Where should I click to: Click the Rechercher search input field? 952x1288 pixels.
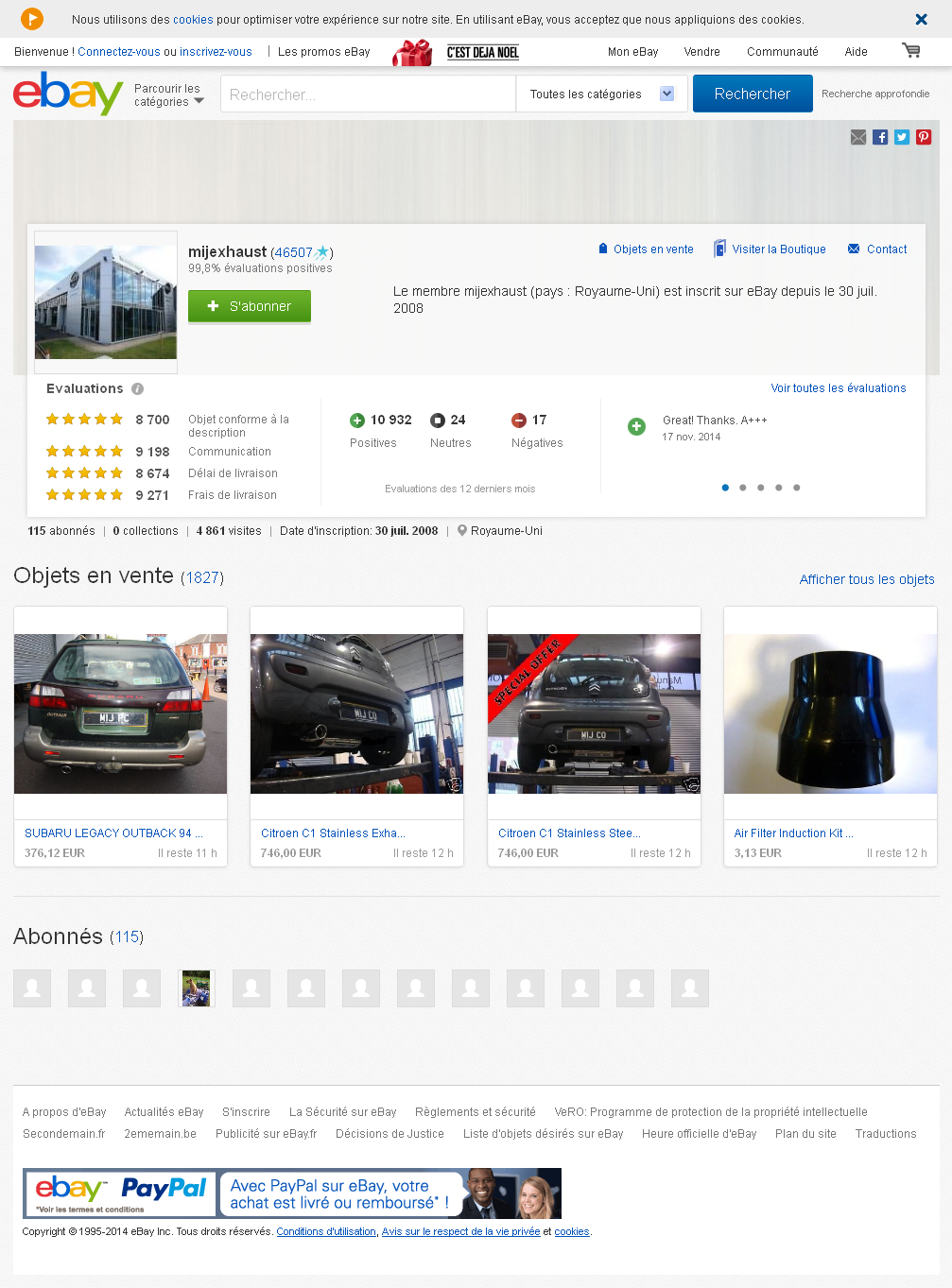click(x=368, y=94)
